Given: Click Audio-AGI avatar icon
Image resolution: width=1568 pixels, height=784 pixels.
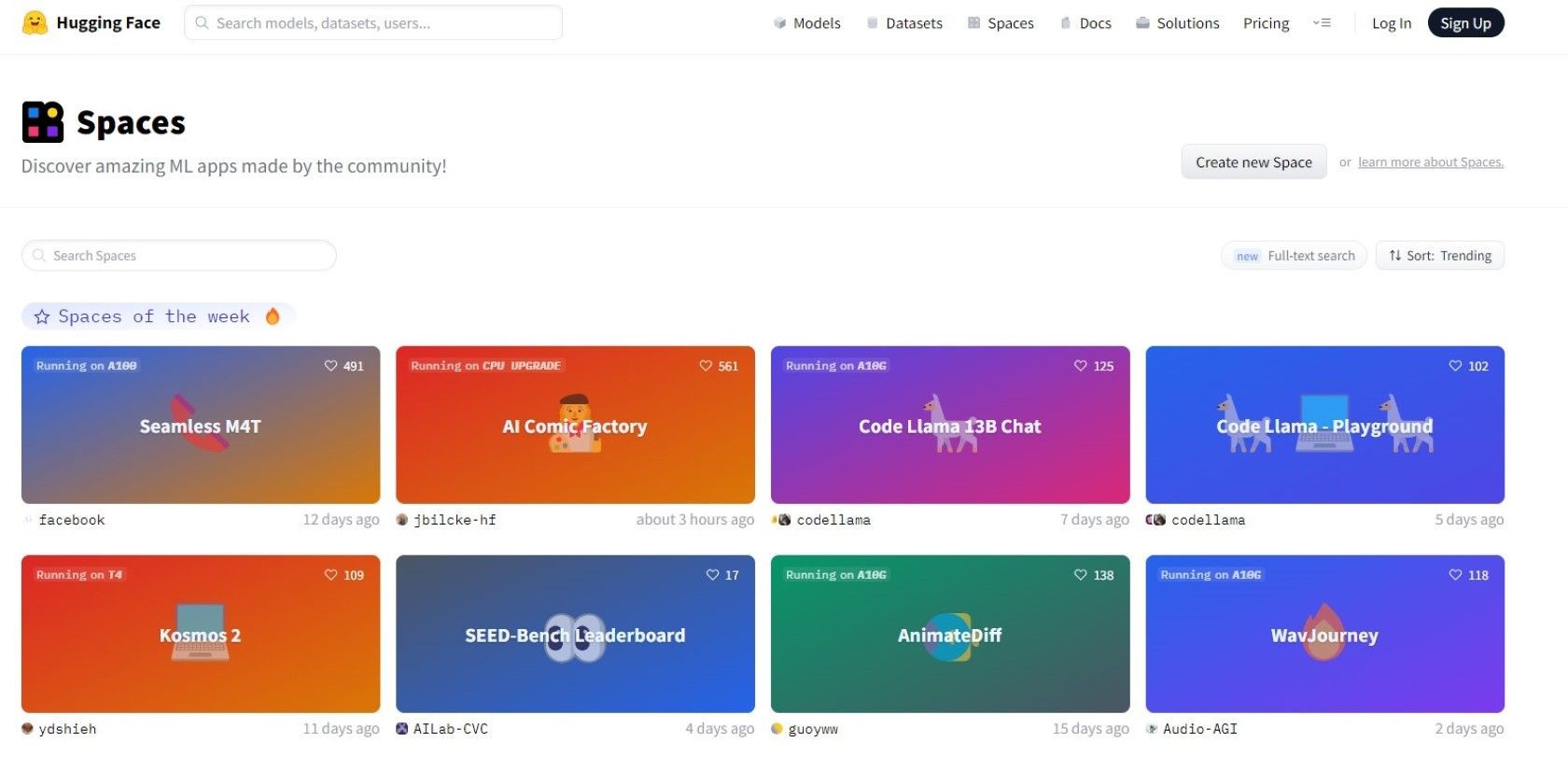Looking at the screenshot, I should [1152, 729].
